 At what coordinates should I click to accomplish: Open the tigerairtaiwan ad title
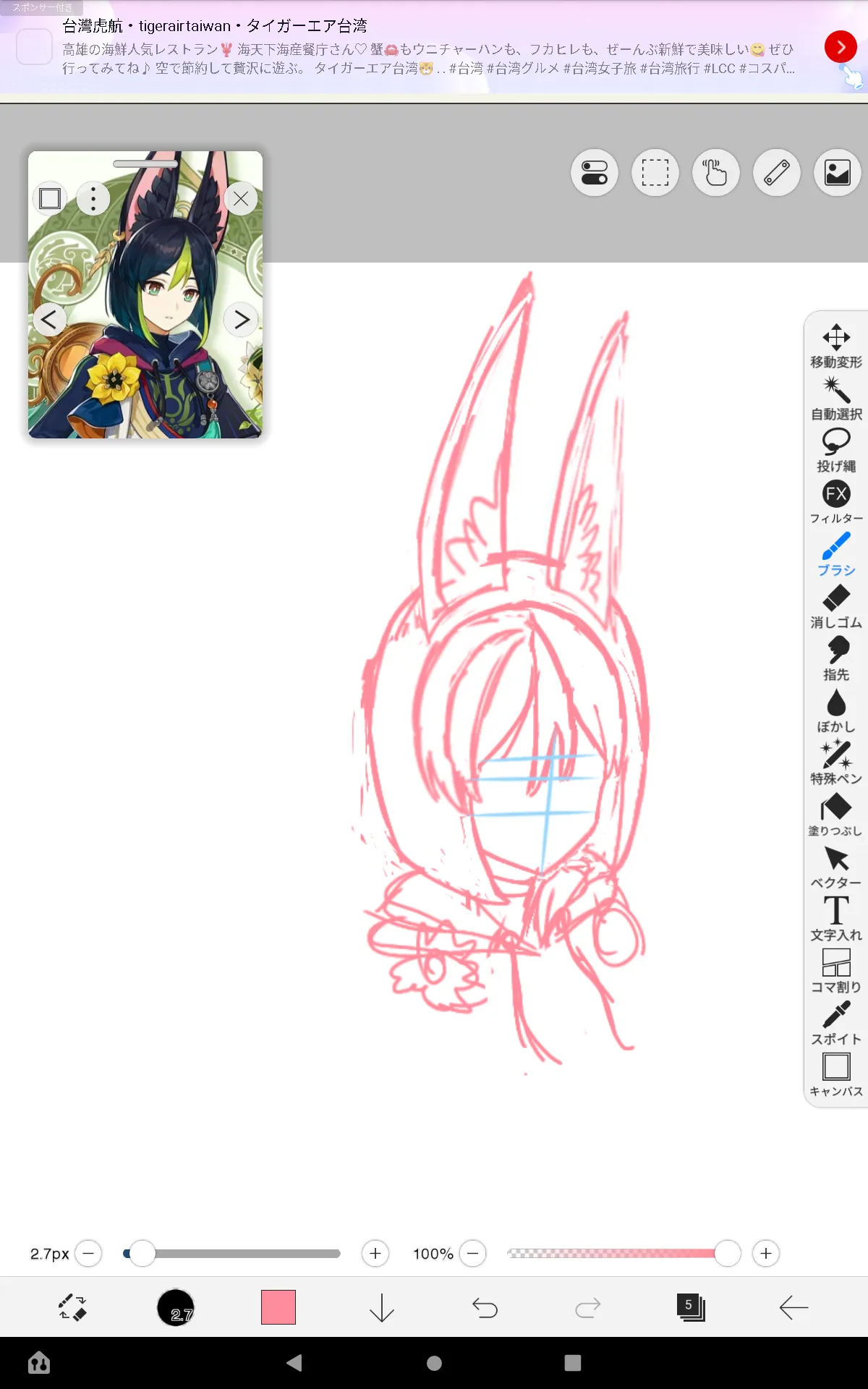[215, 26]
